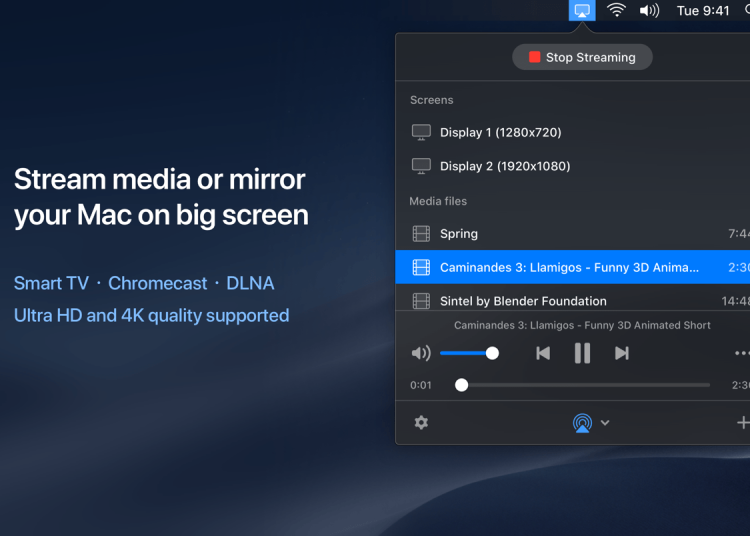The image size is (750, 536).
Task: Open the more options ellipsis menu
Action: click(742, 353)
